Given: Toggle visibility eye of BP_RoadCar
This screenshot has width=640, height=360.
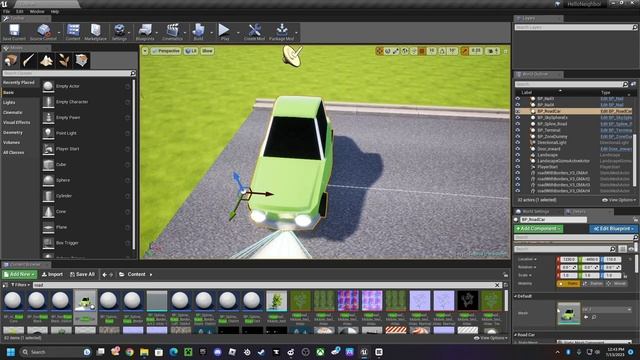Looking at the screenshot, I should tap(518, 111).
